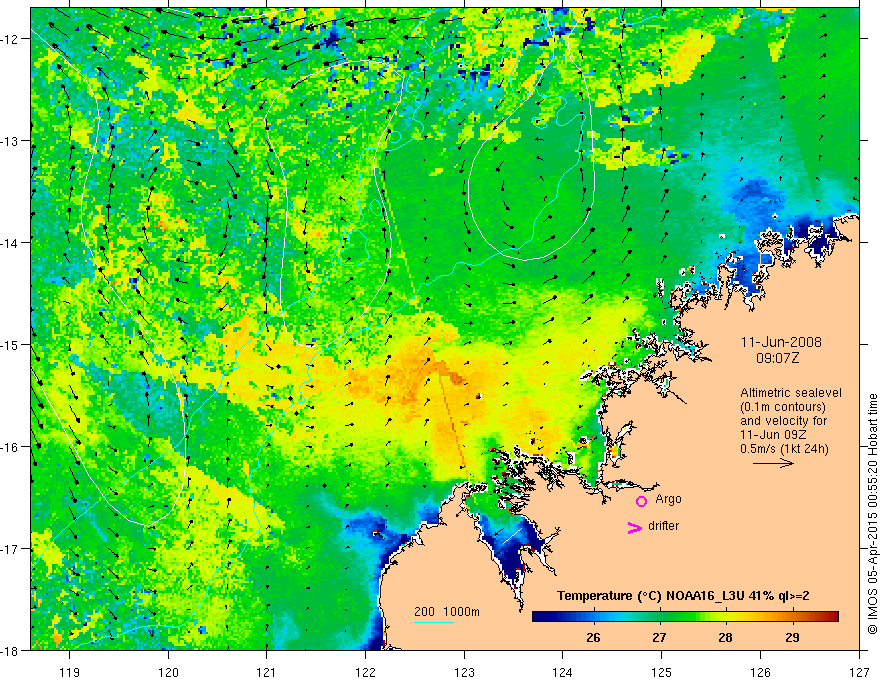Click the magenta drifter arrow symbol
880x680 pixels.
[x=635, y=527]
